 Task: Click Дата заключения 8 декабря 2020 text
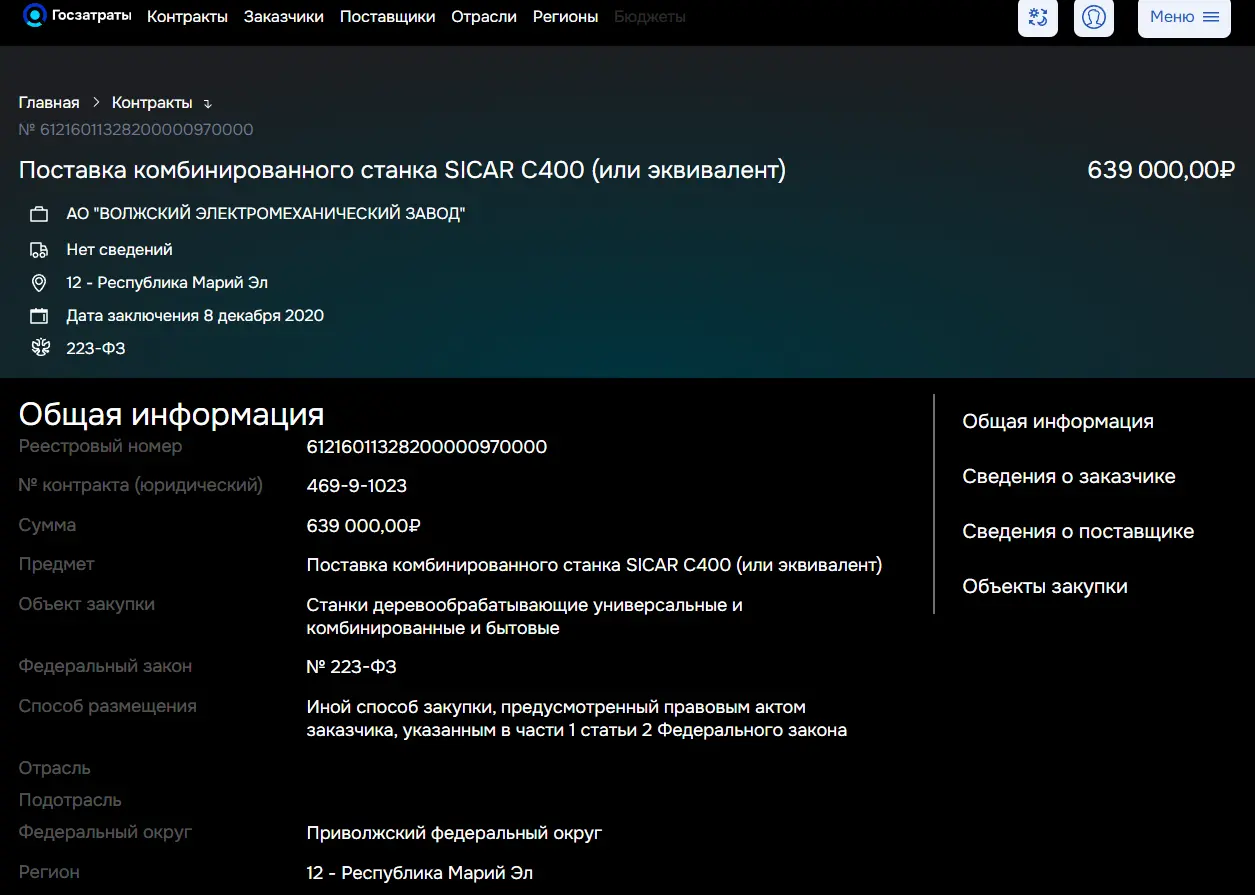coord(195,316)
